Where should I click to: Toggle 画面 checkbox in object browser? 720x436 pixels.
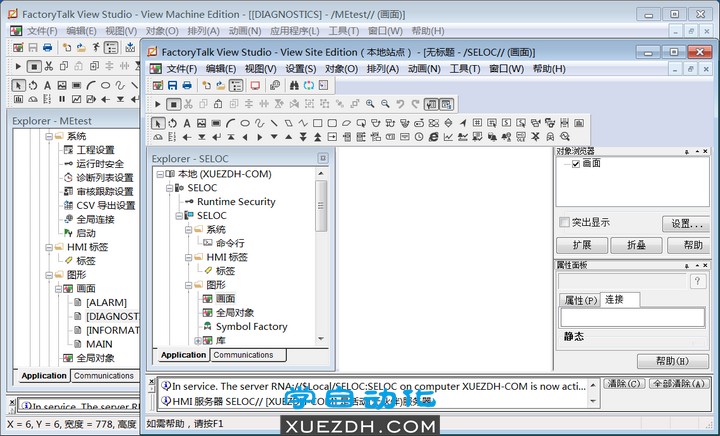click(x=576, y=164)
